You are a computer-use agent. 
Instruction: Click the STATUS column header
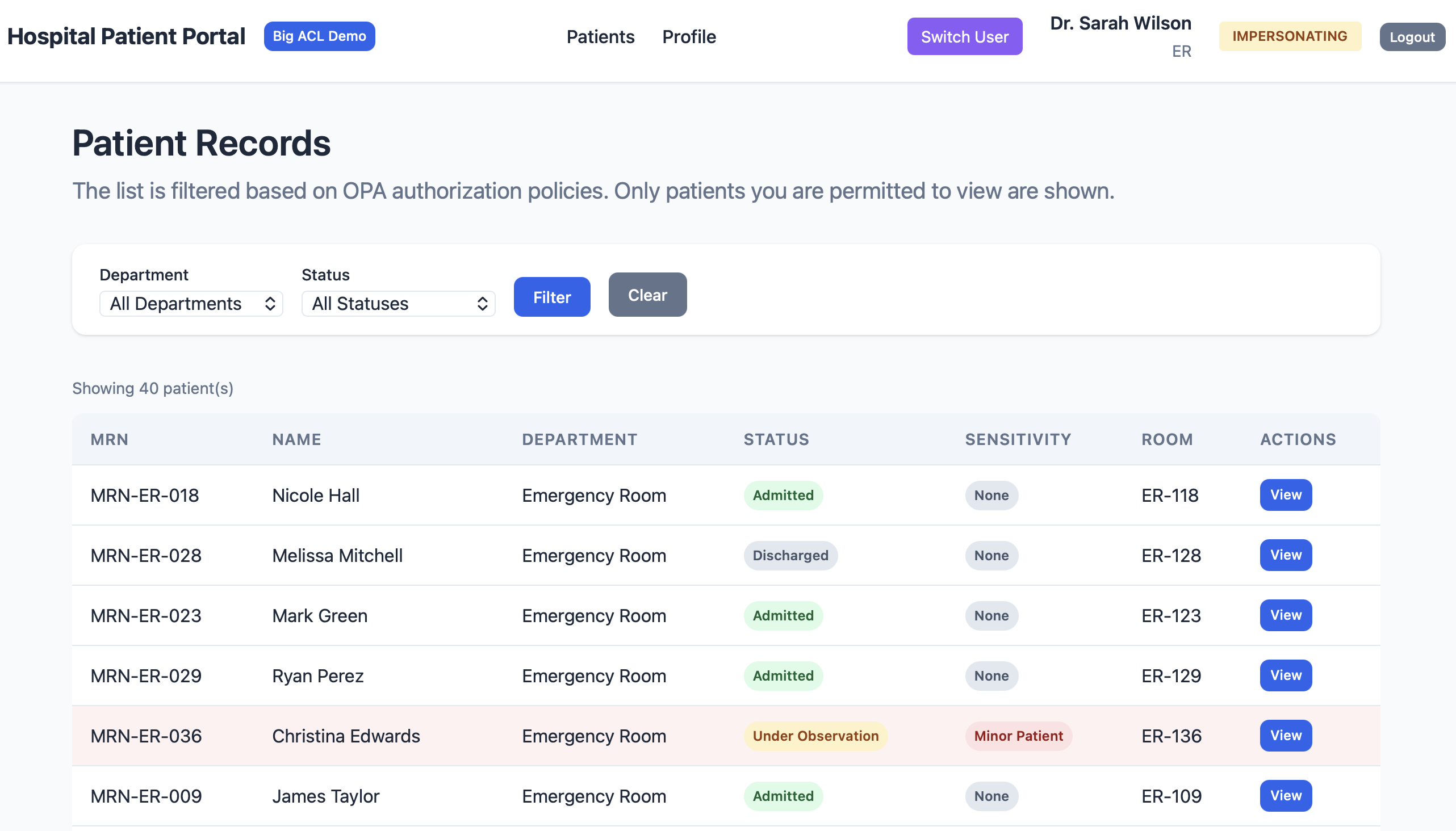tap(776, 439)
